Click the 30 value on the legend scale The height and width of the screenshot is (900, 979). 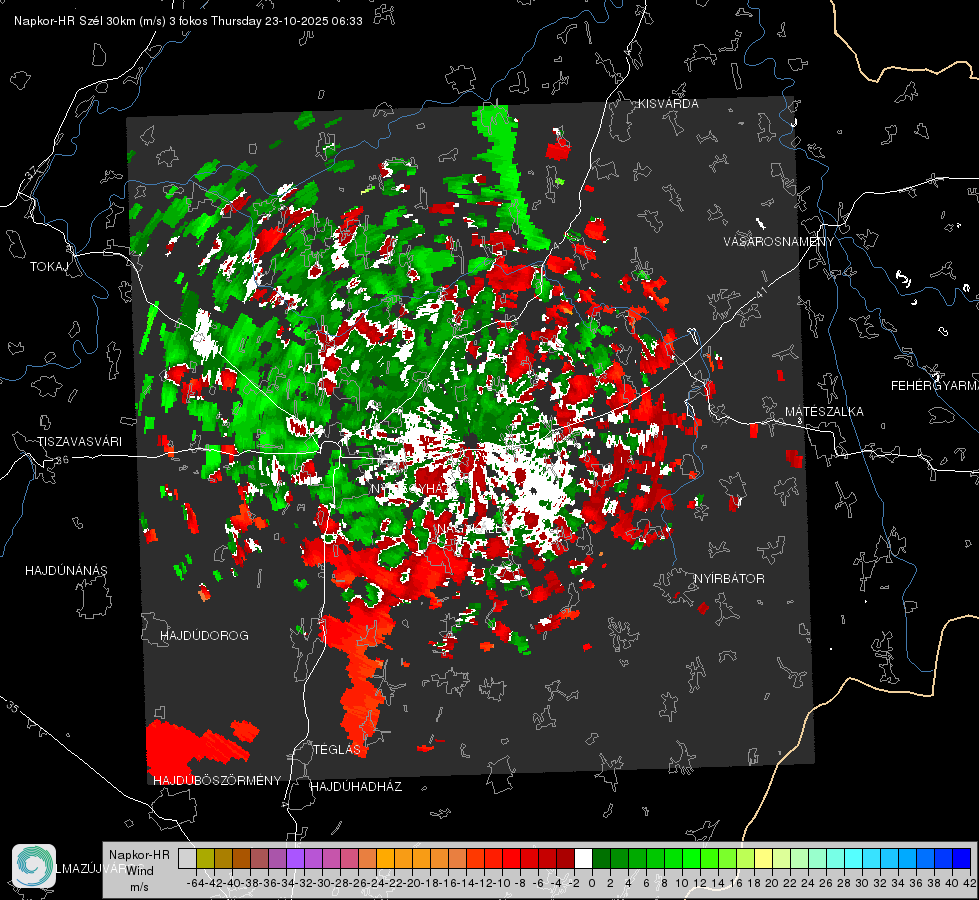(862, 883)
